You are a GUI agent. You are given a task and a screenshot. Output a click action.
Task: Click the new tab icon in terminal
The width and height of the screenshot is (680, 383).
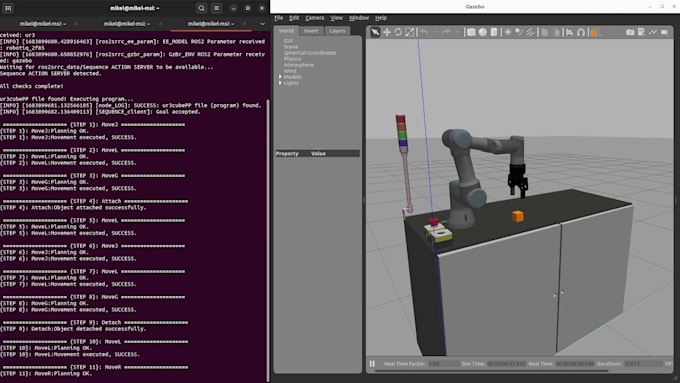pyautogui.click(x=8, y=8)
